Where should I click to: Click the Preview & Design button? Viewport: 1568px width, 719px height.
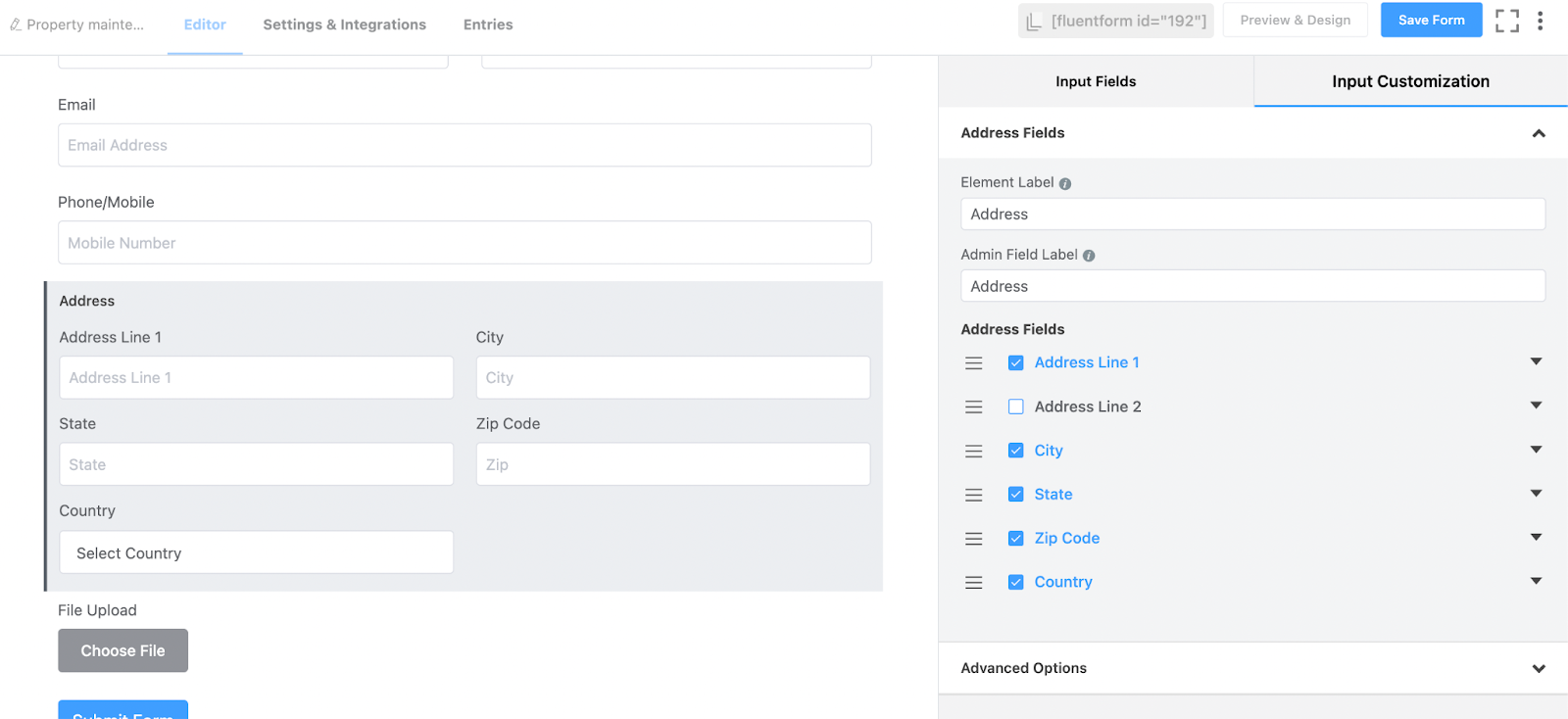click(x=1295, y=20)
